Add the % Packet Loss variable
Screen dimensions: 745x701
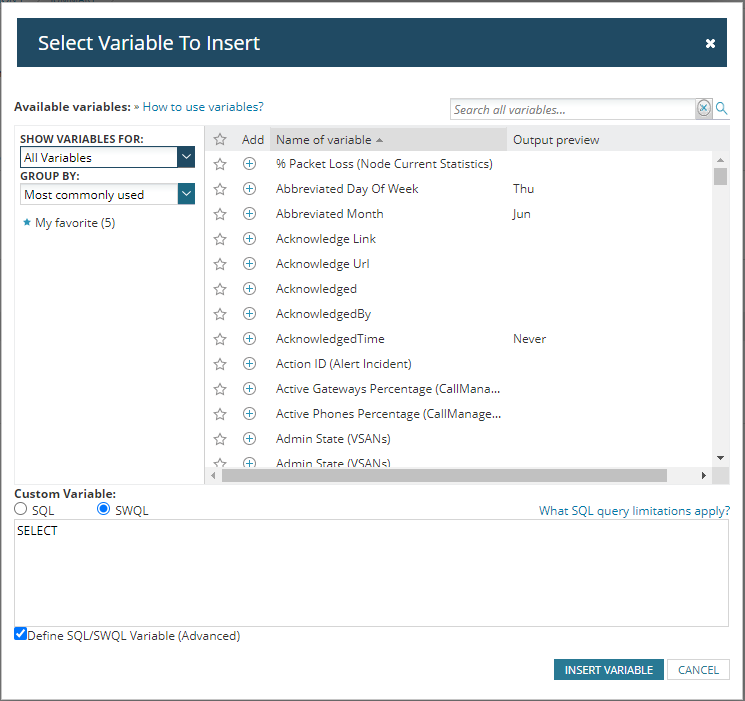tap(250, 164)
